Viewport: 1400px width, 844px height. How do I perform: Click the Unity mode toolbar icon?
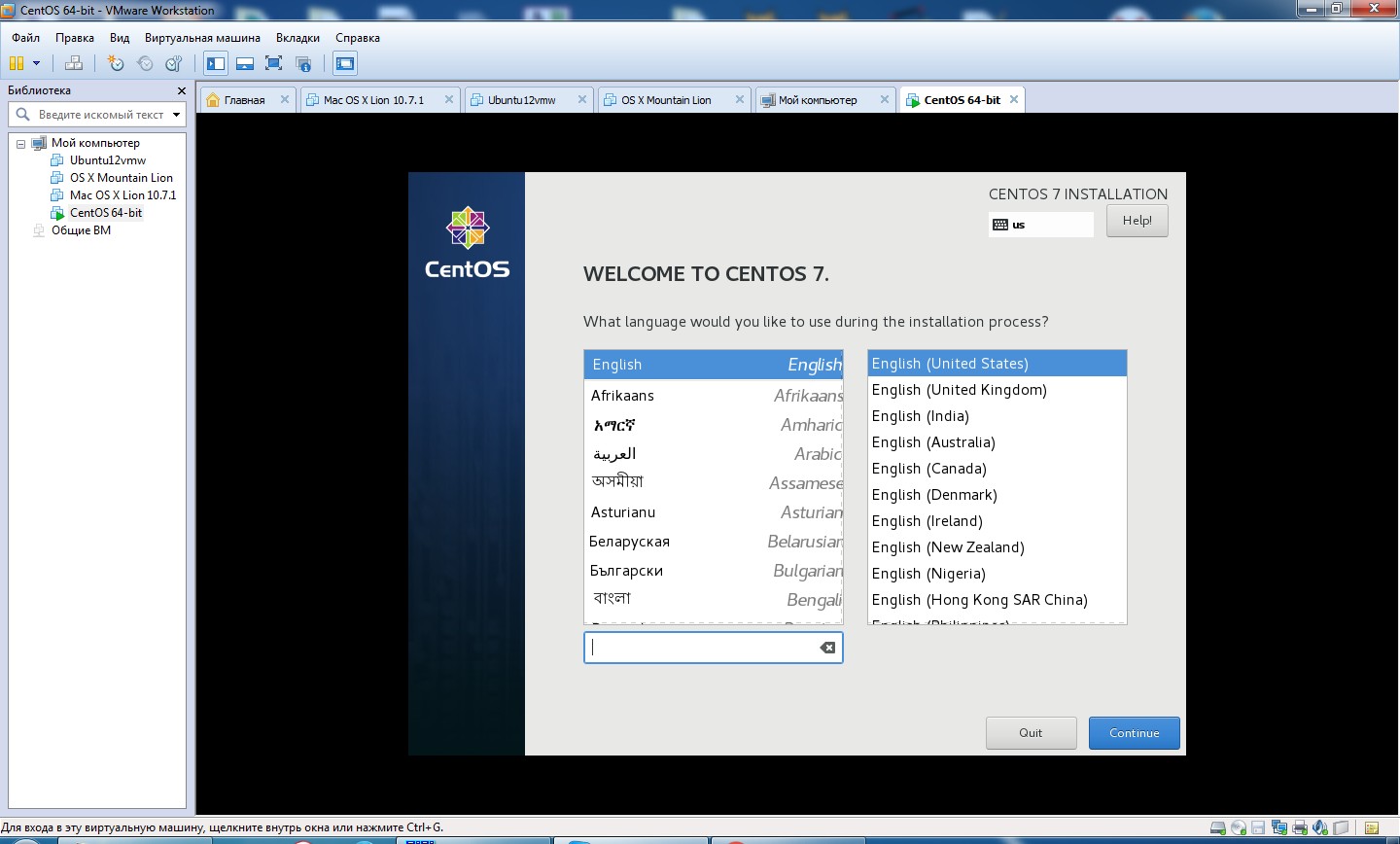(x=303, y=63)
